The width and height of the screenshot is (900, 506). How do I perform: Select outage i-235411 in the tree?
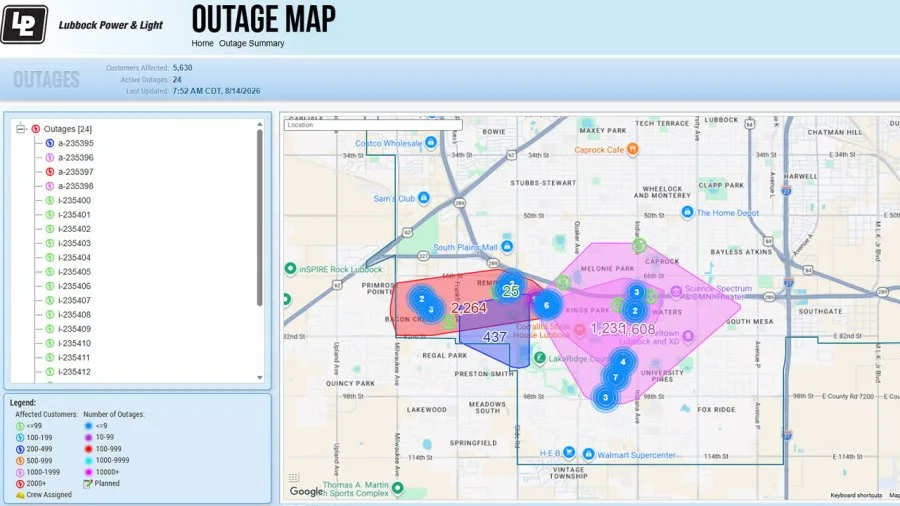click(74, 357)
